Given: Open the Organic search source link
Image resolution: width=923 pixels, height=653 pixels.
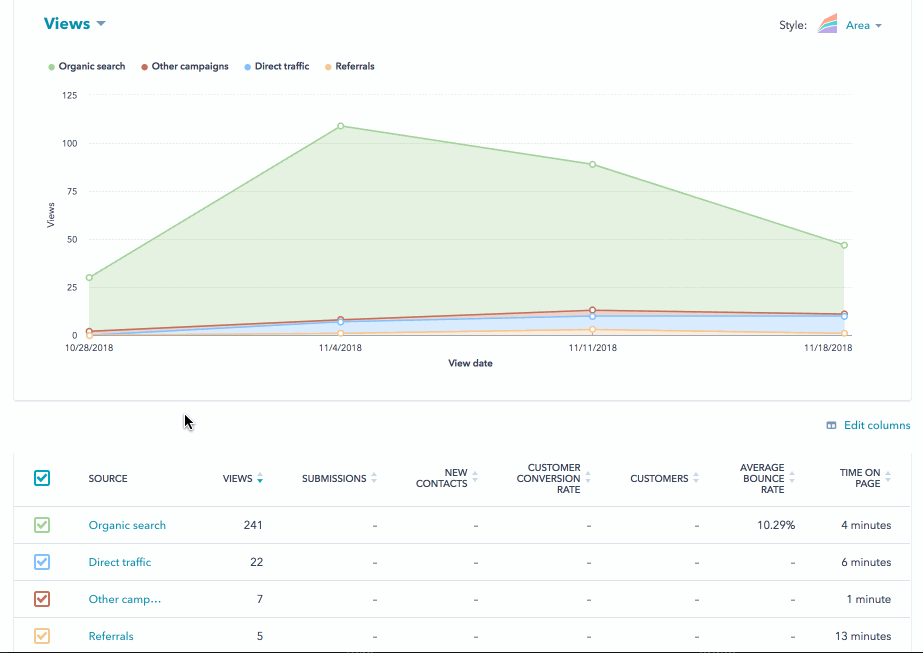Looking at the screenshot, I should tap(127, 524).
